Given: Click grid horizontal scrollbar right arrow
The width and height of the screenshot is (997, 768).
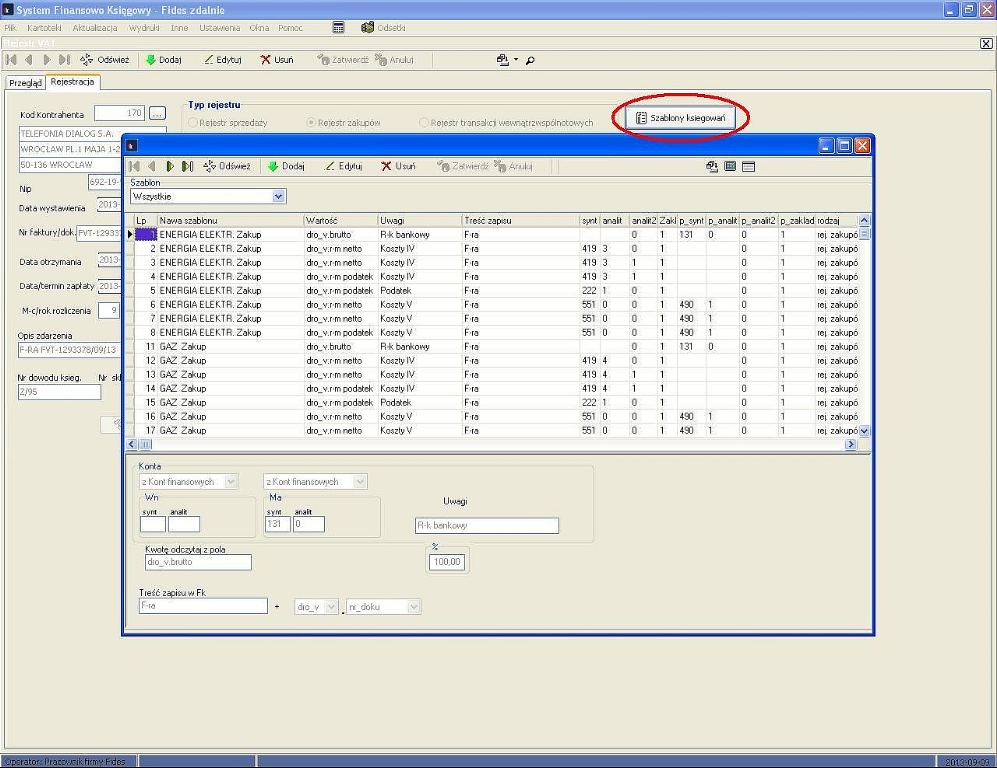Looking at the screenshot, I should (x=851, y=444).
